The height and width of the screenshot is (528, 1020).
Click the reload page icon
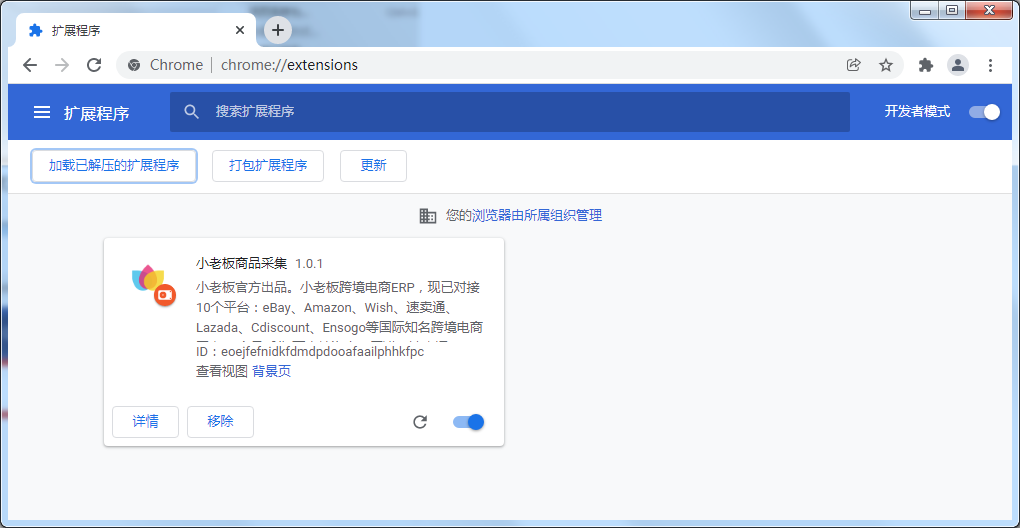click(x=94, y=65)
